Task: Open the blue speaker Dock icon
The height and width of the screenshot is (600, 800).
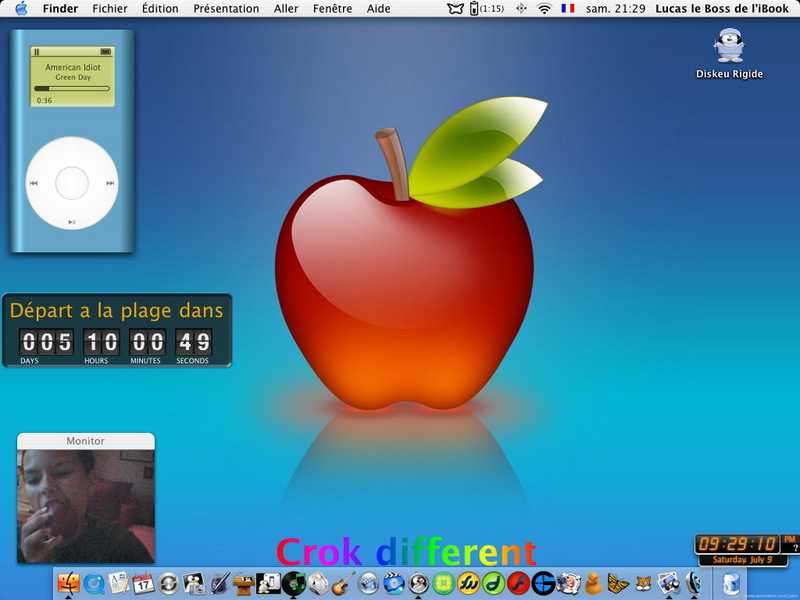Action: click(x=693, y=583)
